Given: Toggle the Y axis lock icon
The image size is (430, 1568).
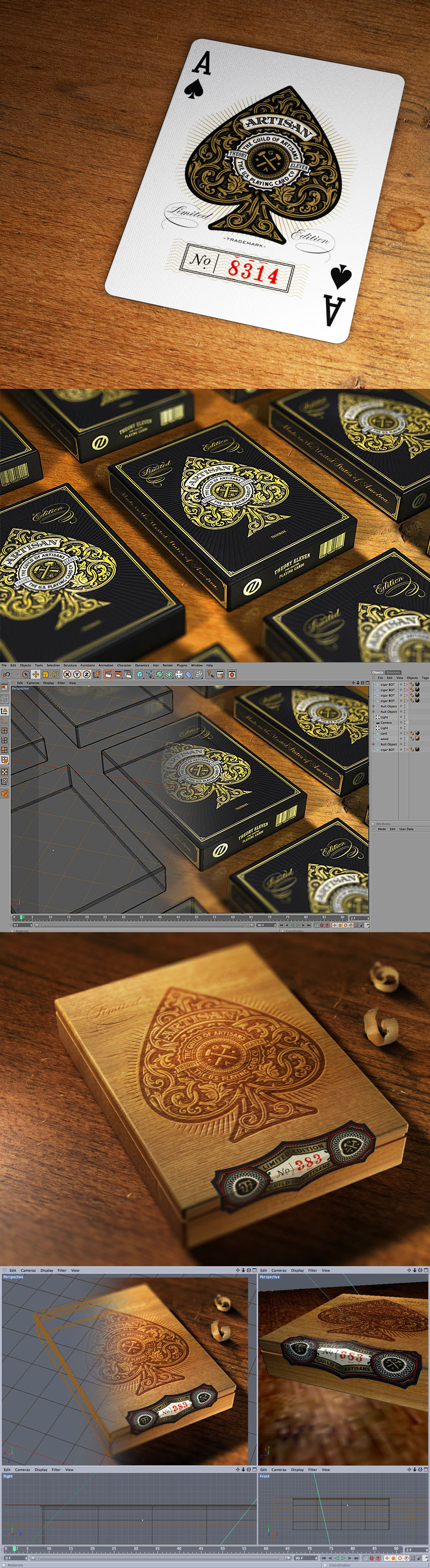Looking at the screenshot, I should tap(77, 674).
